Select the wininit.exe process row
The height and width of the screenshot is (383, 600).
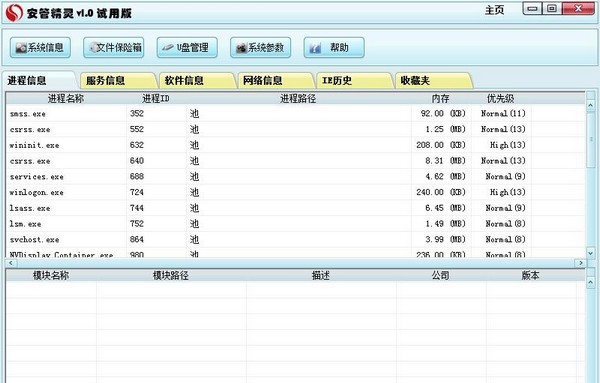tap(295, 145)
